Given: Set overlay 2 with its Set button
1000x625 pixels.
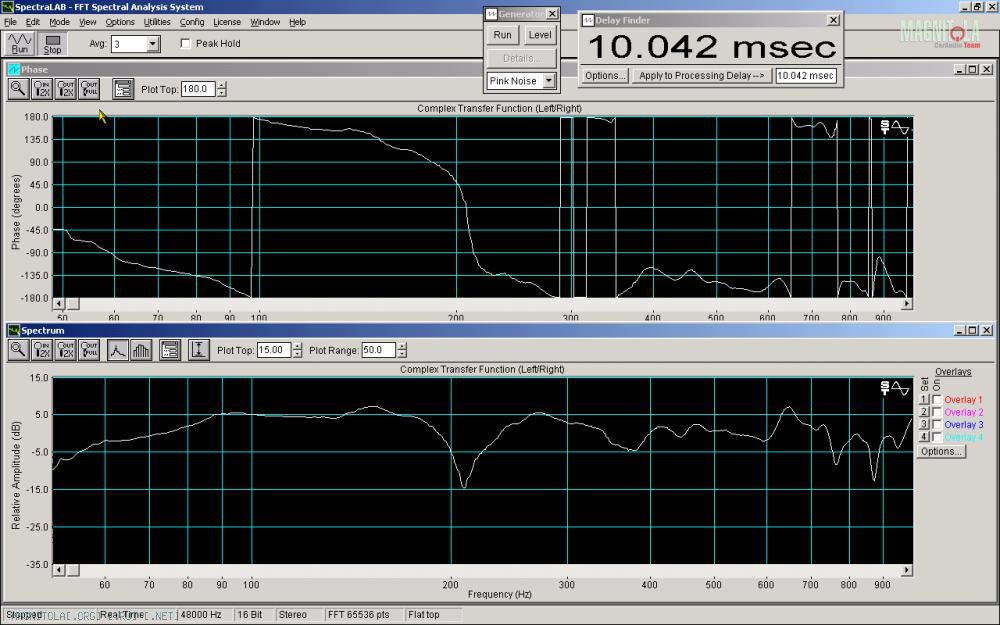Looking at the screenshot, I should coord(924,412).
